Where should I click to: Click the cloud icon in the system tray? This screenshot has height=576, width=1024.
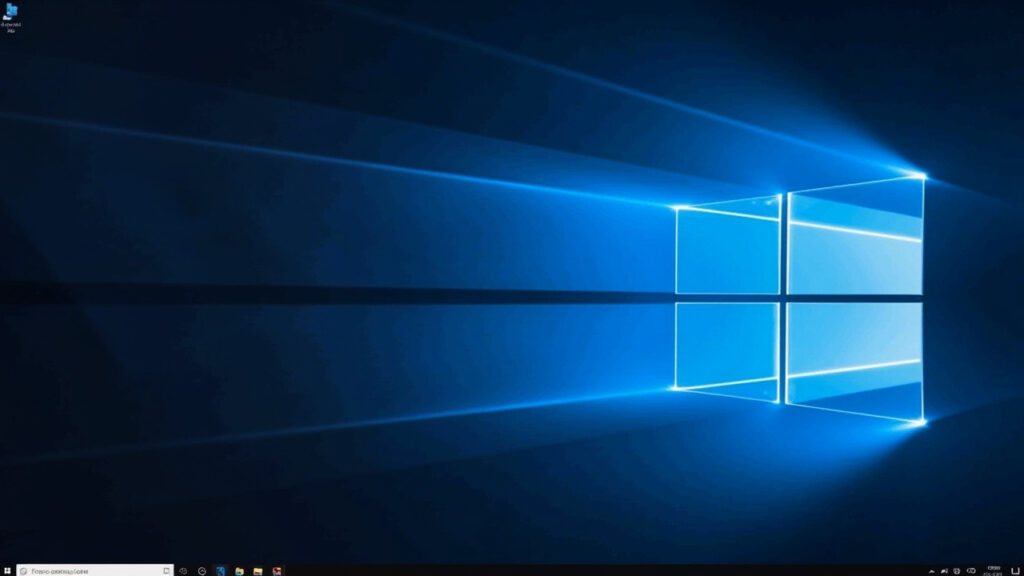(971, 570)
